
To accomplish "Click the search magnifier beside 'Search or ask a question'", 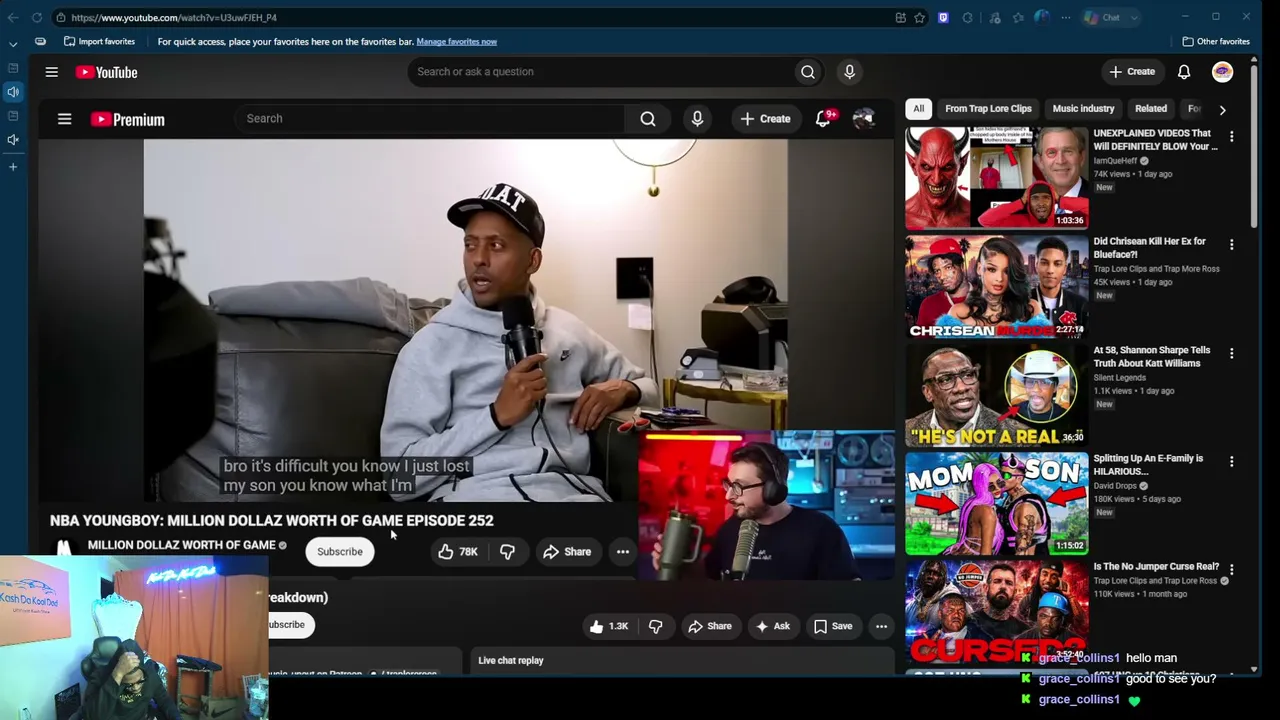I will [808, 72].
